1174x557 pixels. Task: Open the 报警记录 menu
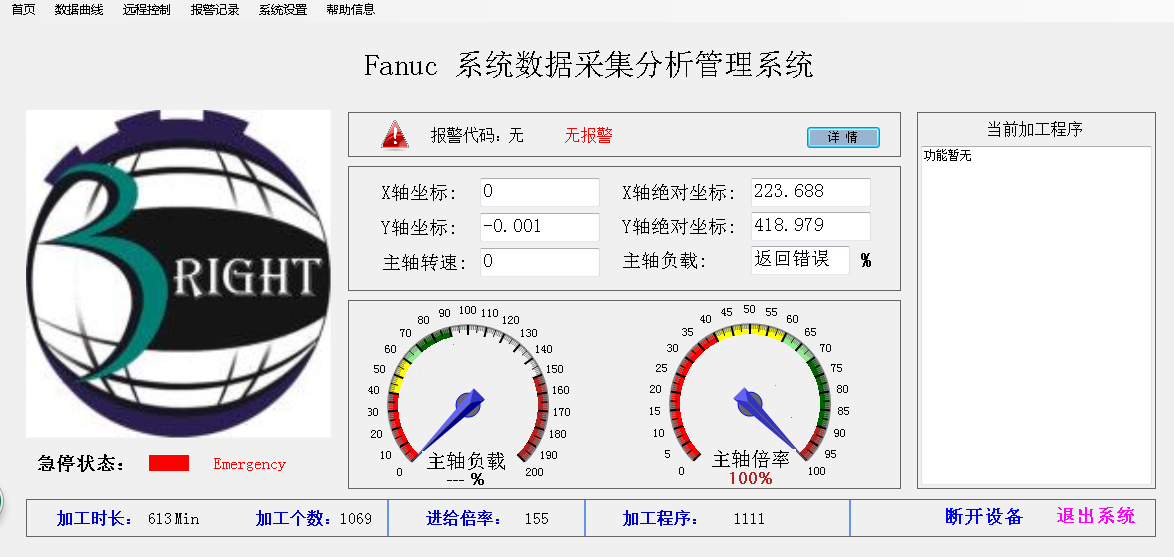click(x=214, y=10)
